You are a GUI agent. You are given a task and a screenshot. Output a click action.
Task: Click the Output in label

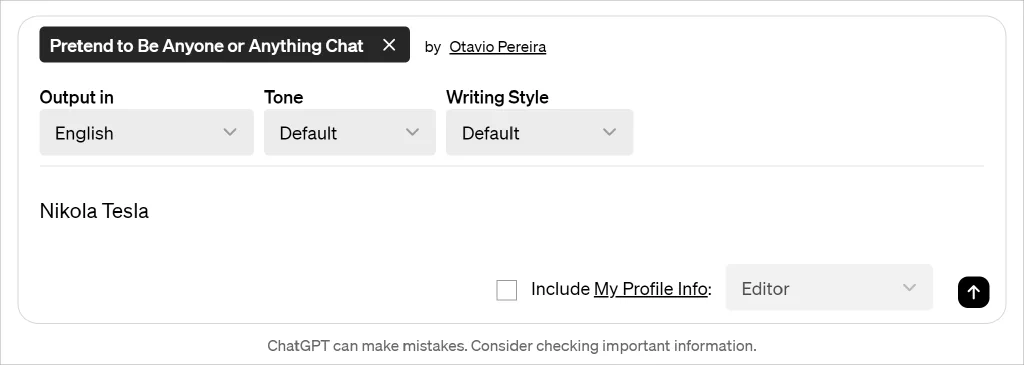(76, 97)
